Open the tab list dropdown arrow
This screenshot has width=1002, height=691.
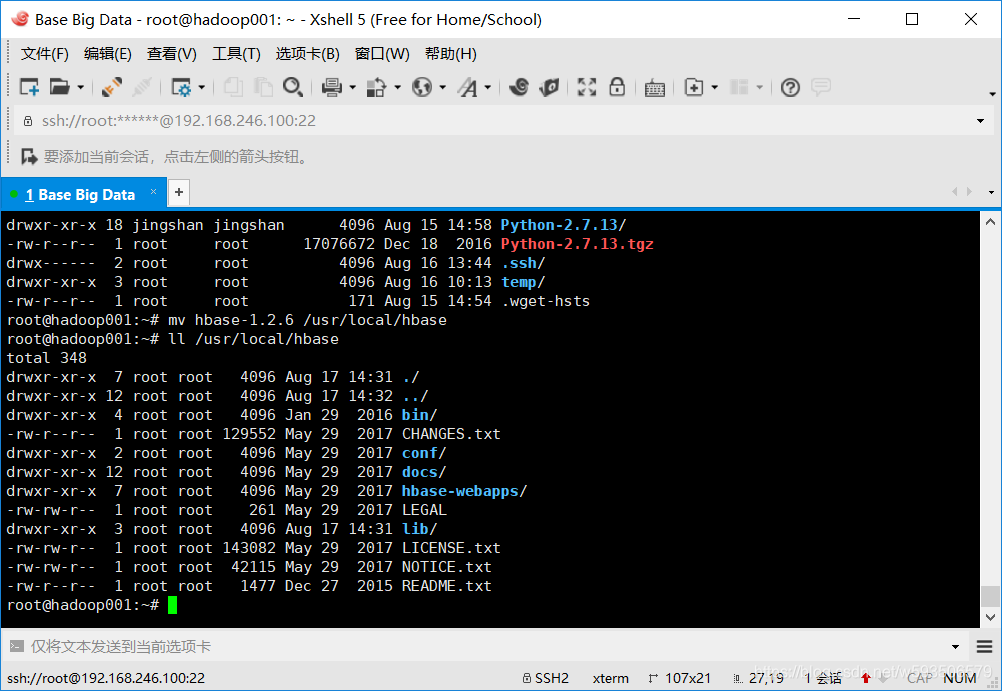pyautogui.click(x=991, y=192)
